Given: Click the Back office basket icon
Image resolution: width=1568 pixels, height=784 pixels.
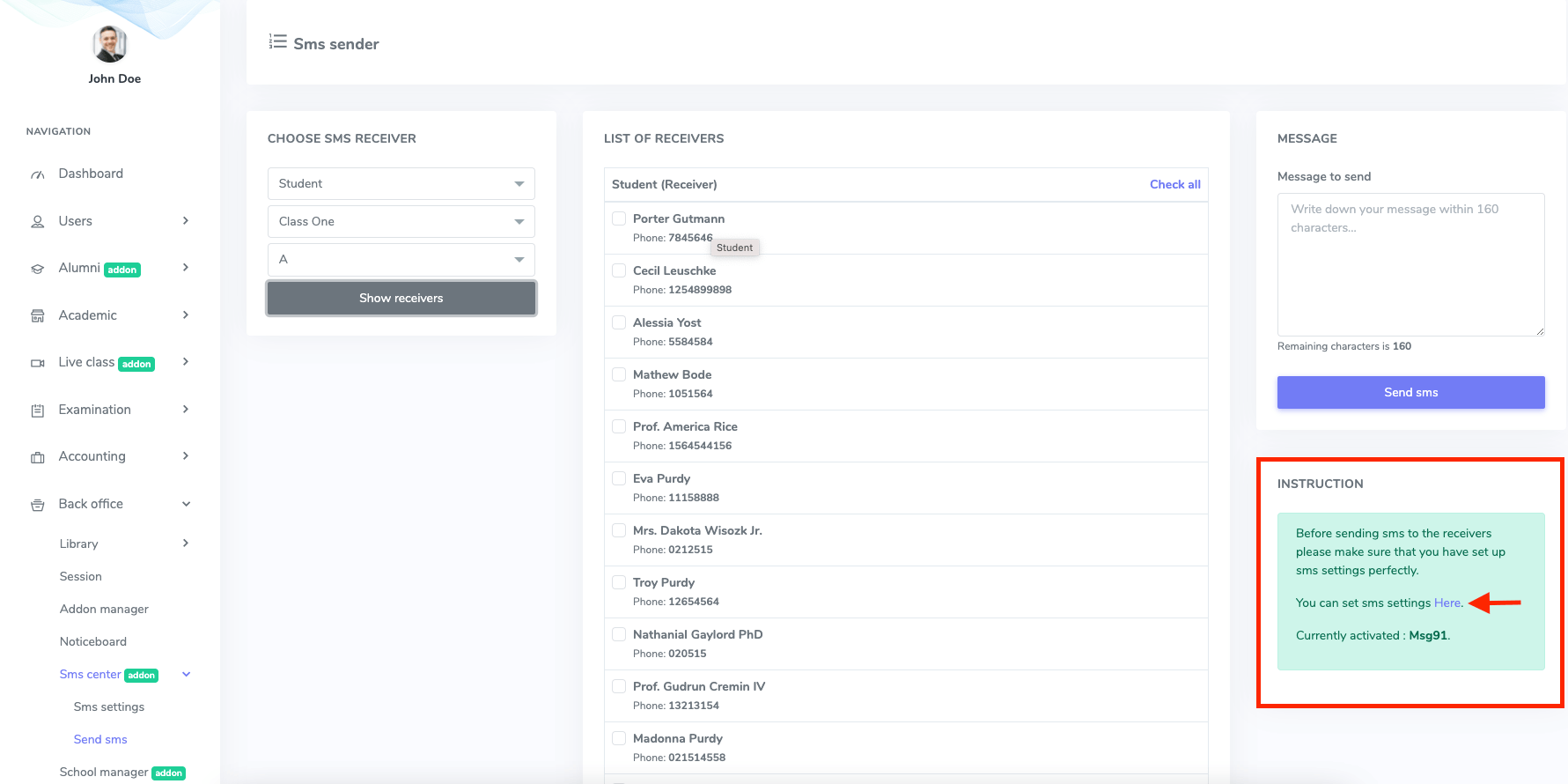Looking at the screenshot, I should tap(38, 505).
